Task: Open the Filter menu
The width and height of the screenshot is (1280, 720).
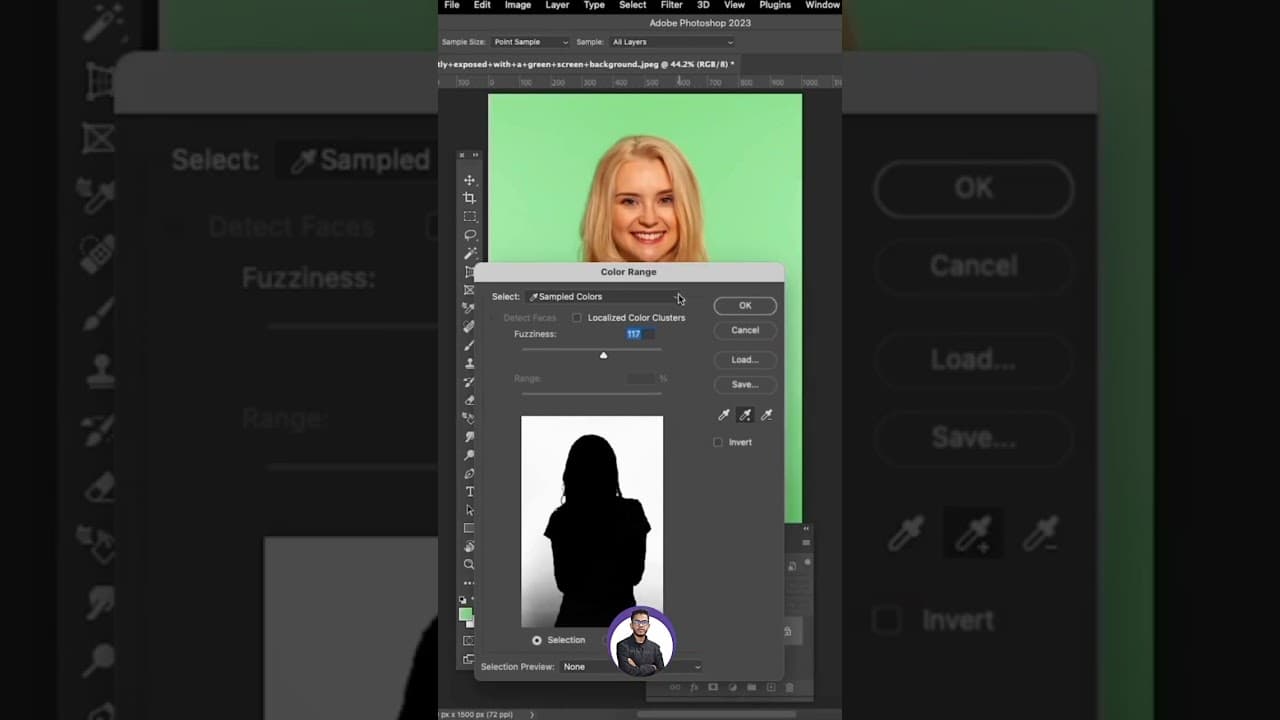Action: tap(672, 5)
